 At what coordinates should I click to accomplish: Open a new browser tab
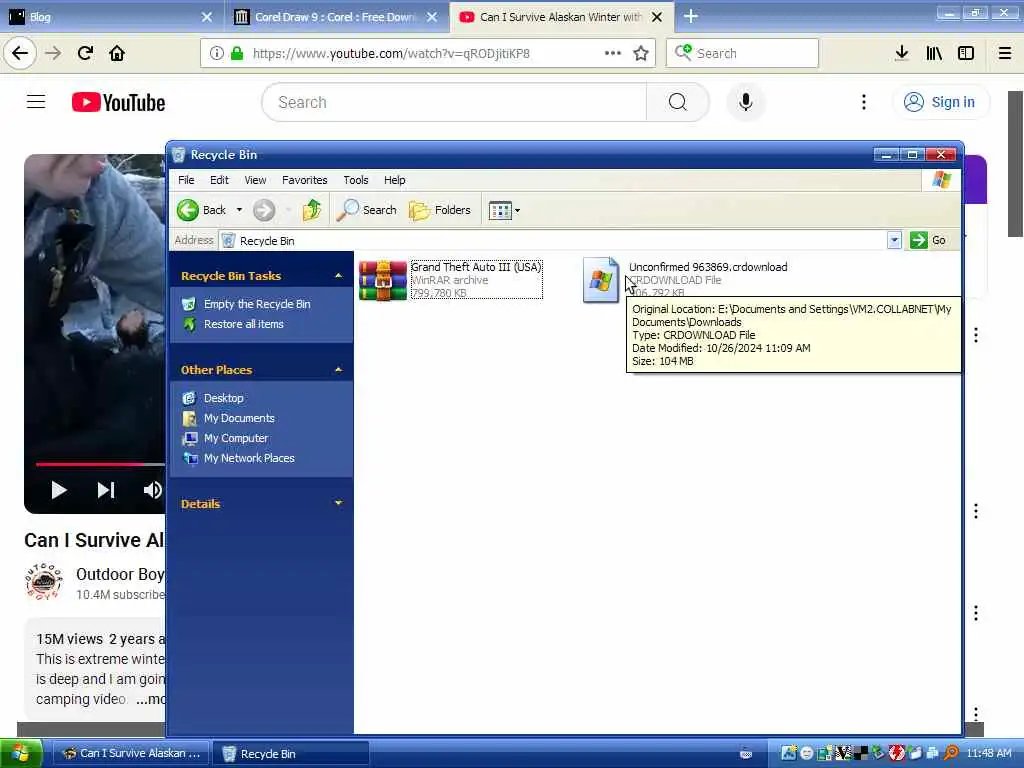point(691,17)
